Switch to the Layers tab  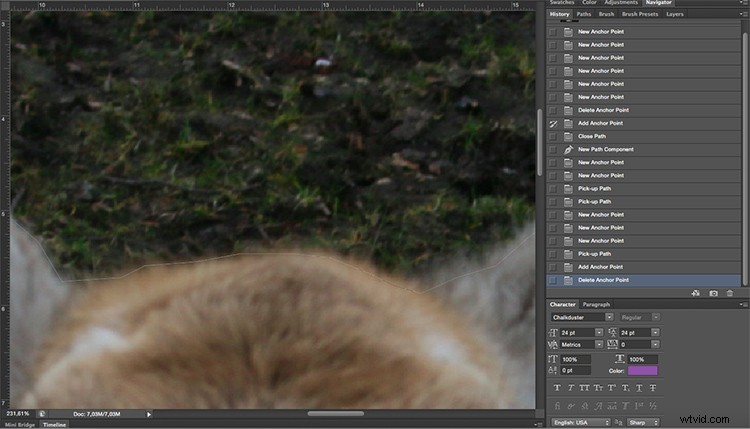click(x=674, y=14)
